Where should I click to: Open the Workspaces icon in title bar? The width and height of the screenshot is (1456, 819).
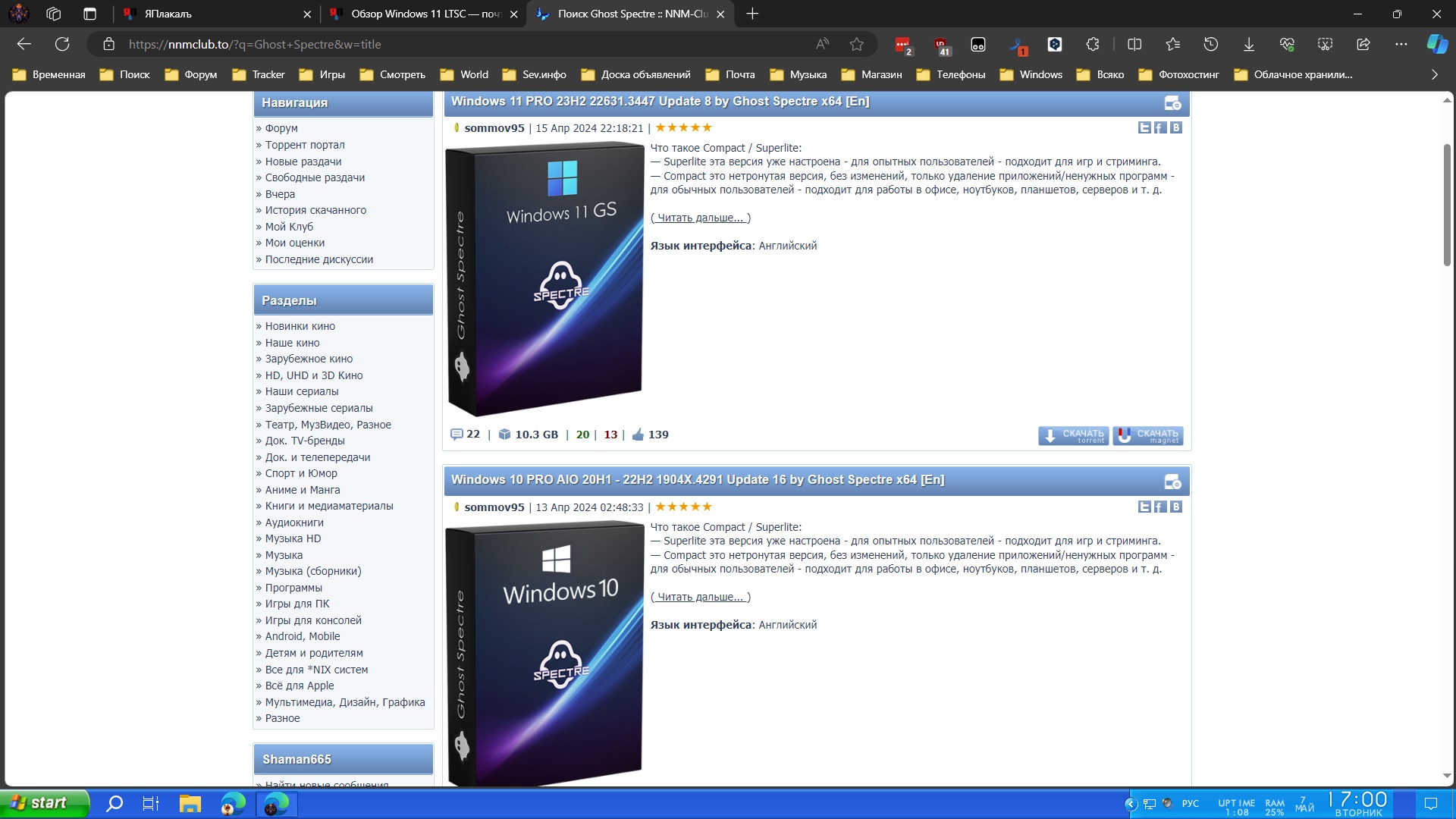(53, 14)
